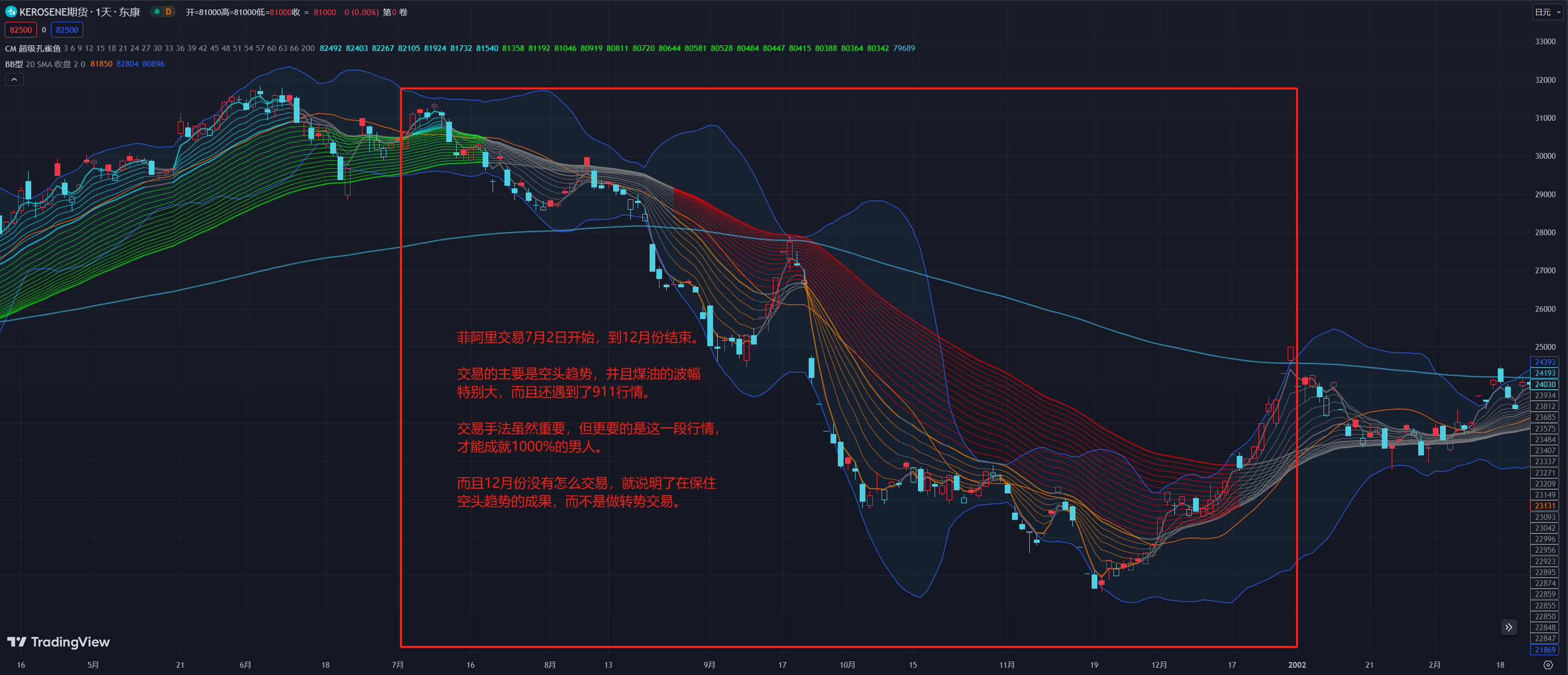Click the TradingView logo
The width and height of the screenshot is (1568, 675).
point(58,642)
